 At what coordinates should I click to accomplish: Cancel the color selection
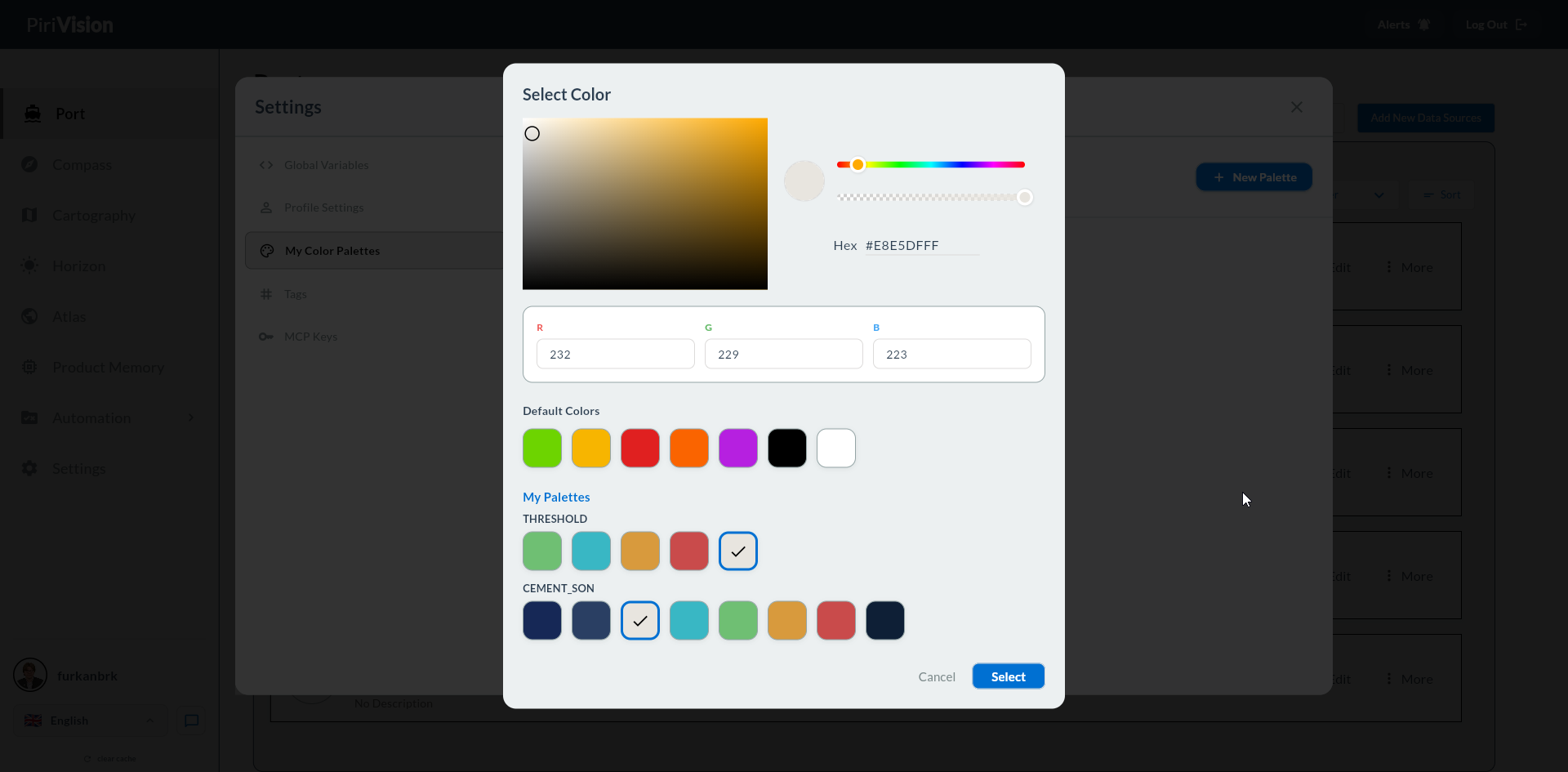[937, 676]
